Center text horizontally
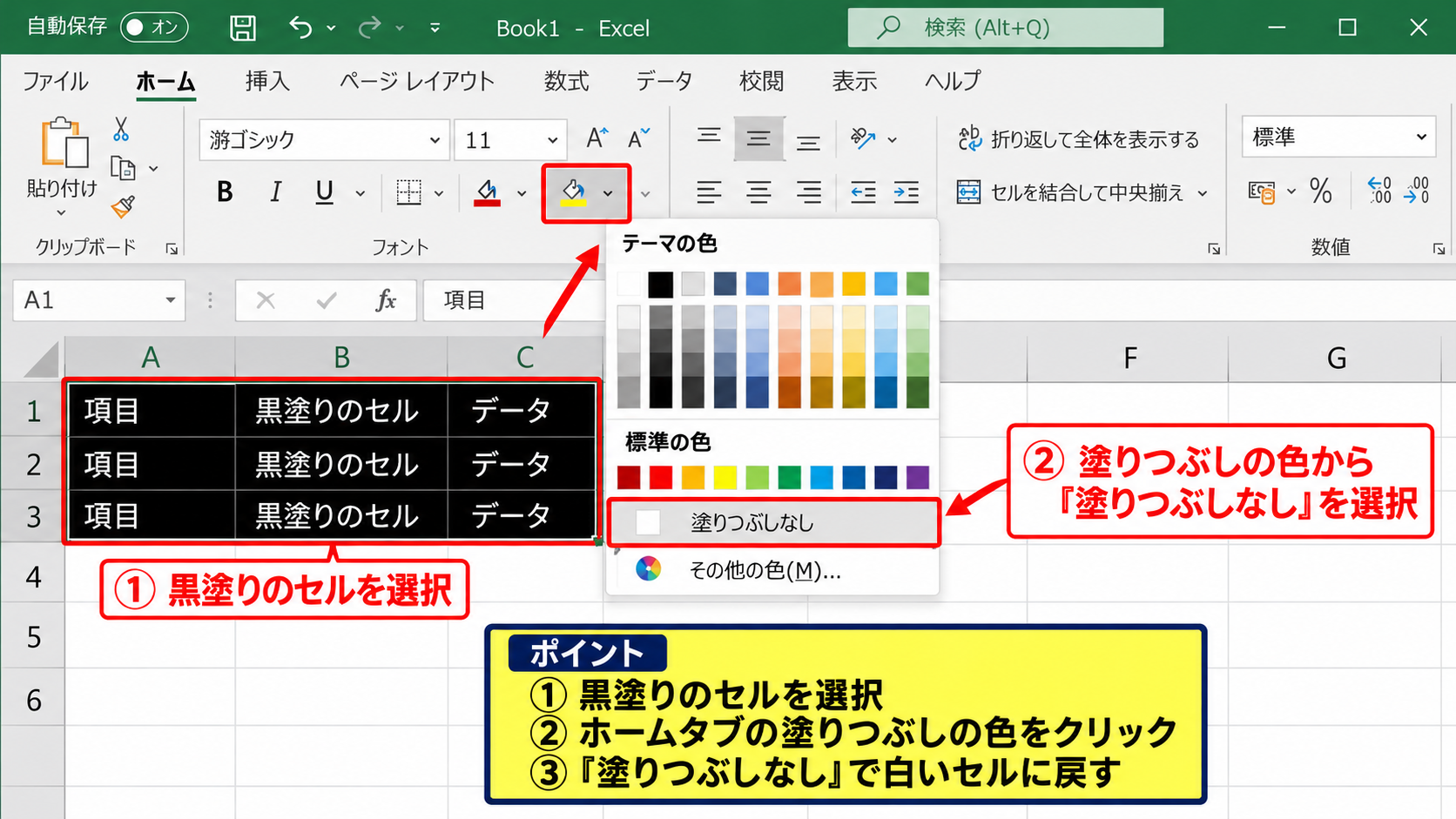1456x819 pixels. pos(758,192)
